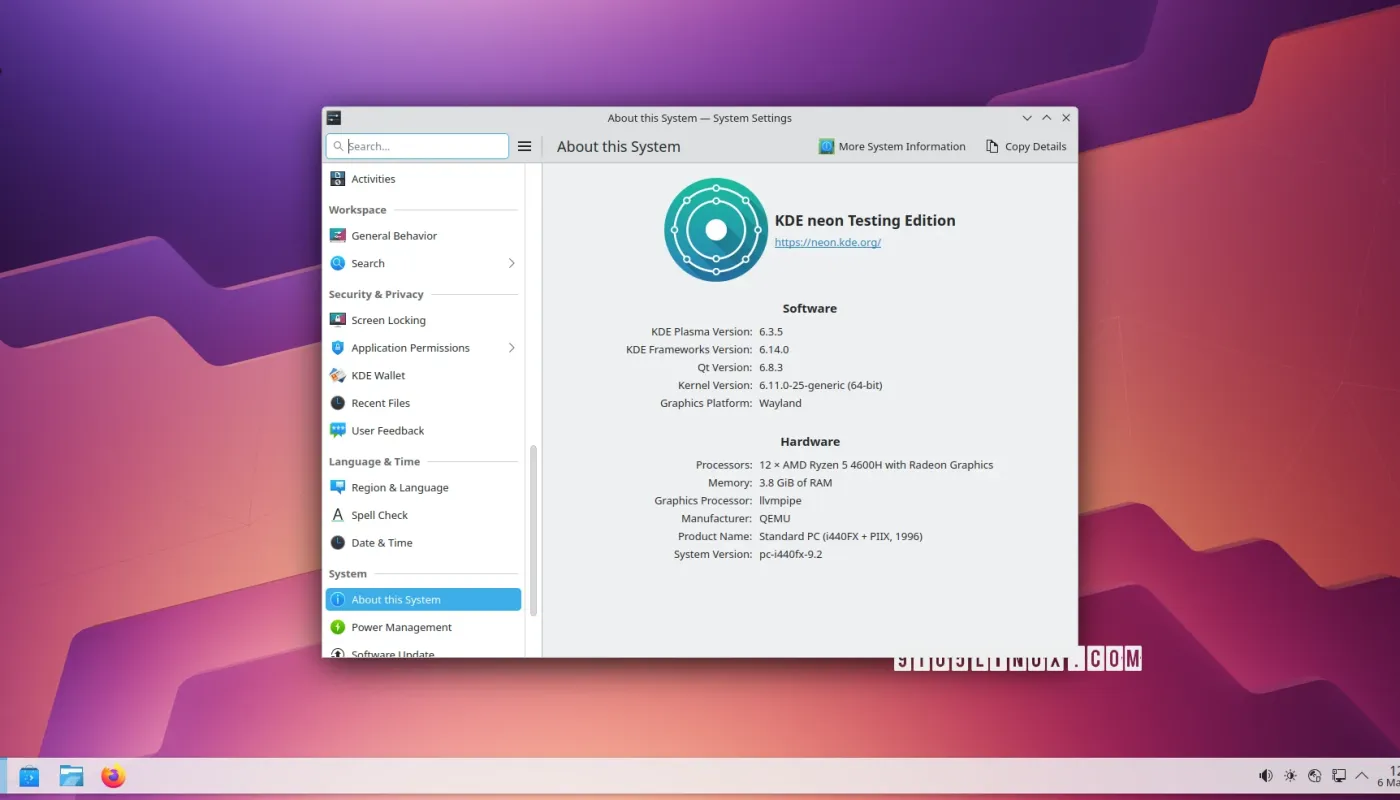Click the Software Update icon
Image resolution: width=1400 pixels, height=800 pixels.
point(338,653)
